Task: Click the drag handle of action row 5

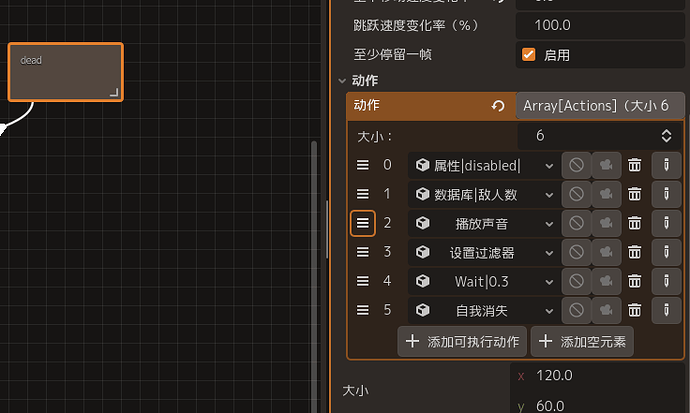Action: click(x=363, y=310)
